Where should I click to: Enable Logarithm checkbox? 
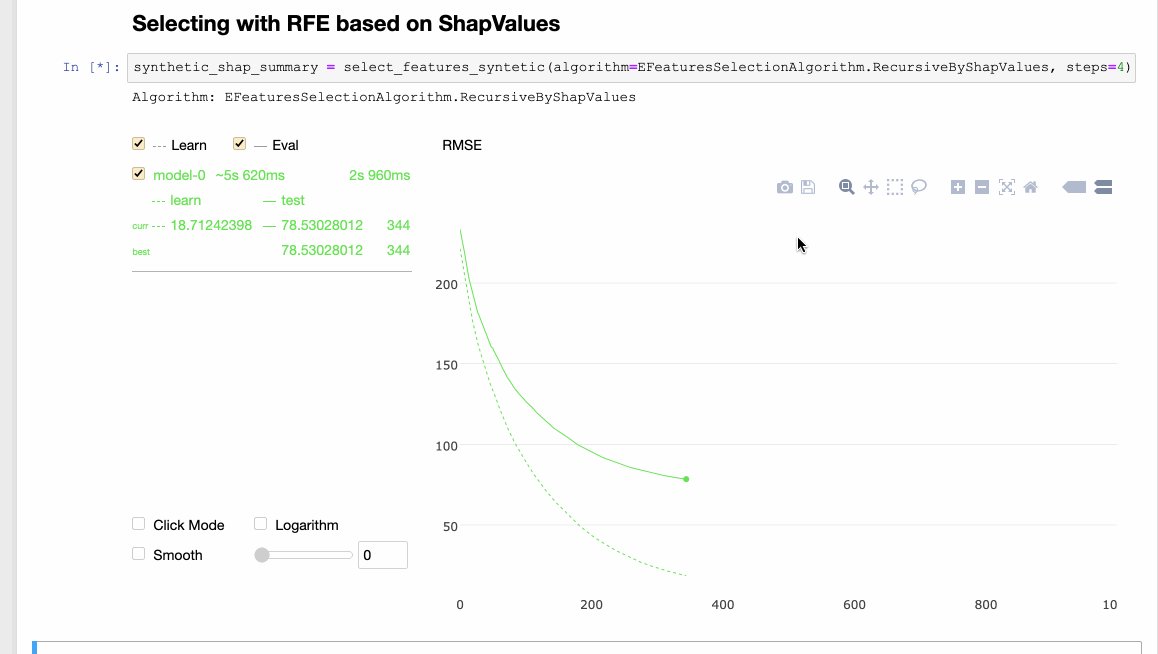260,524
